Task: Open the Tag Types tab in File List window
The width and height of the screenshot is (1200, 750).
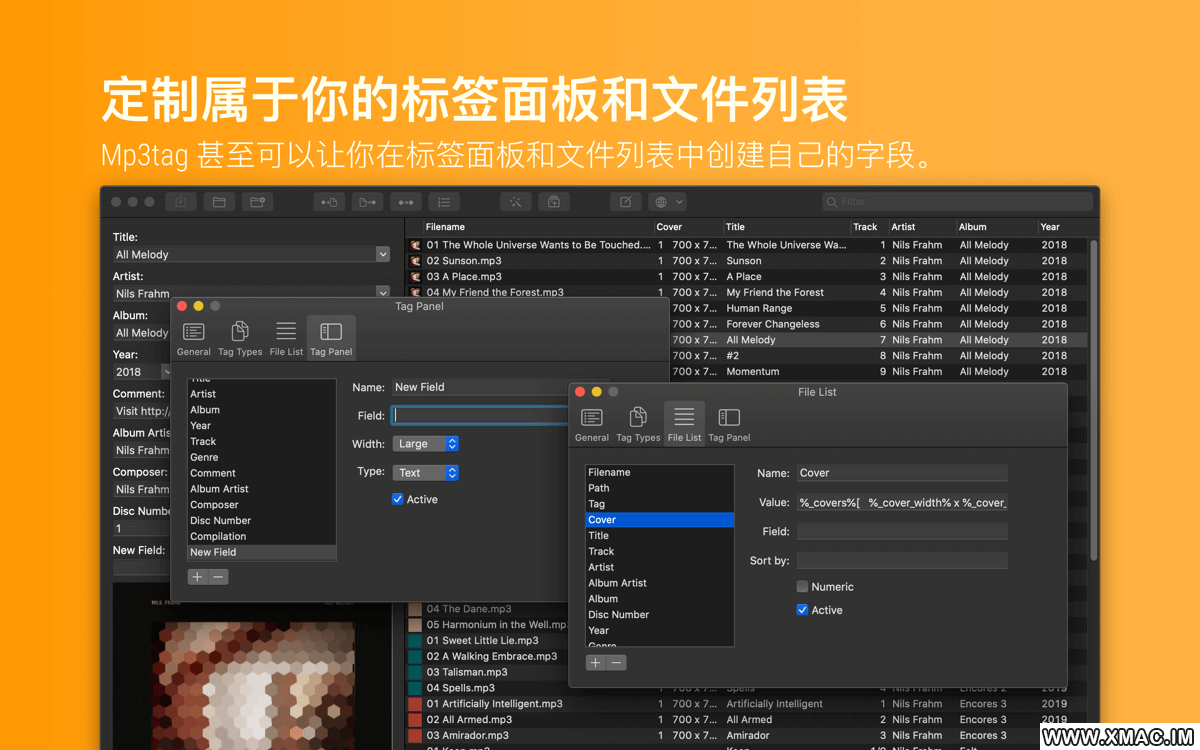Action: (x=638, y=424)
